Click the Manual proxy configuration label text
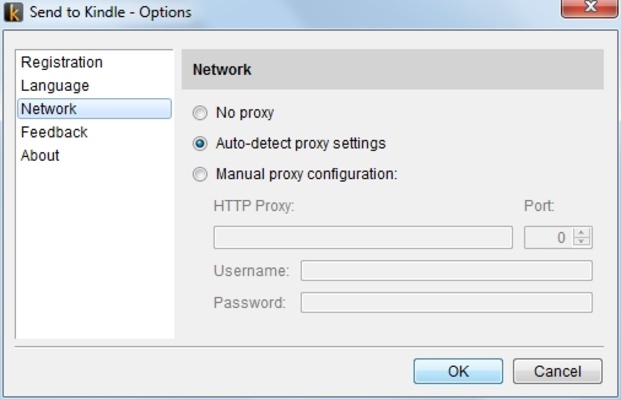Image resolution: width=621 pixels, height=400 pixels. pyautogui.click(x=307, y=174)
